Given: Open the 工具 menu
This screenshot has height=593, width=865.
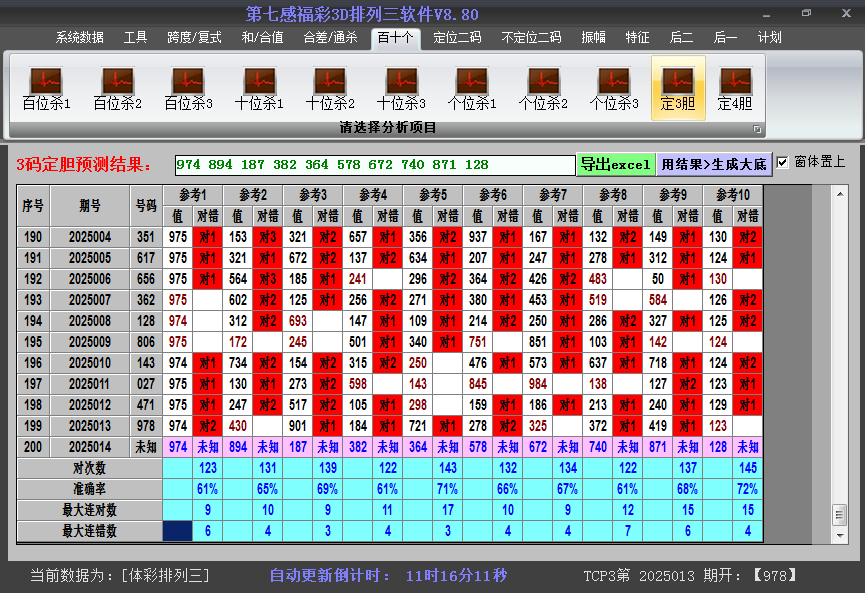Looking at the screenshot, I should point(135,38).
